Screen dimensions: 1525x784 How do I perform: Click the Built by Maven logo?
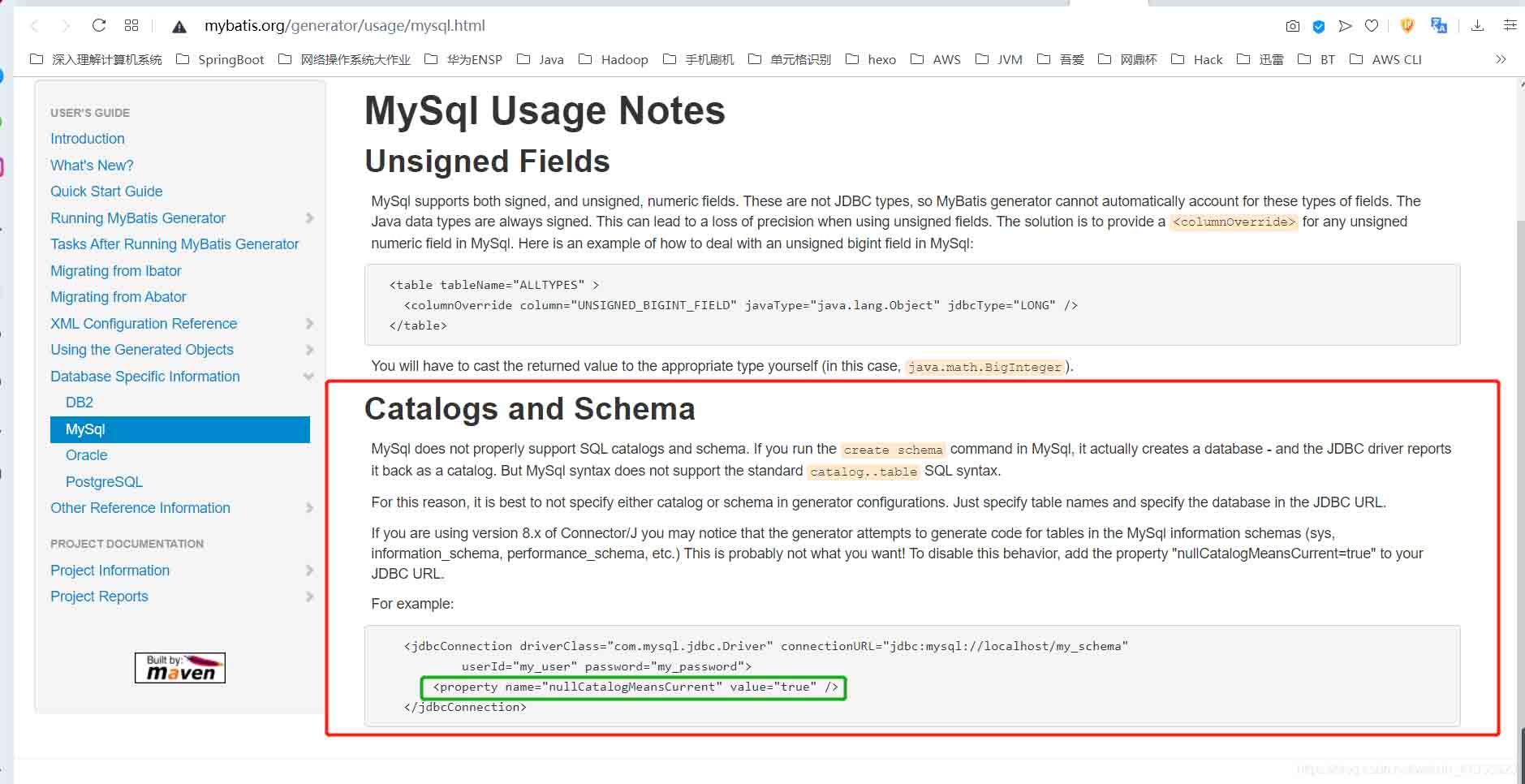(x=179, y=667)
